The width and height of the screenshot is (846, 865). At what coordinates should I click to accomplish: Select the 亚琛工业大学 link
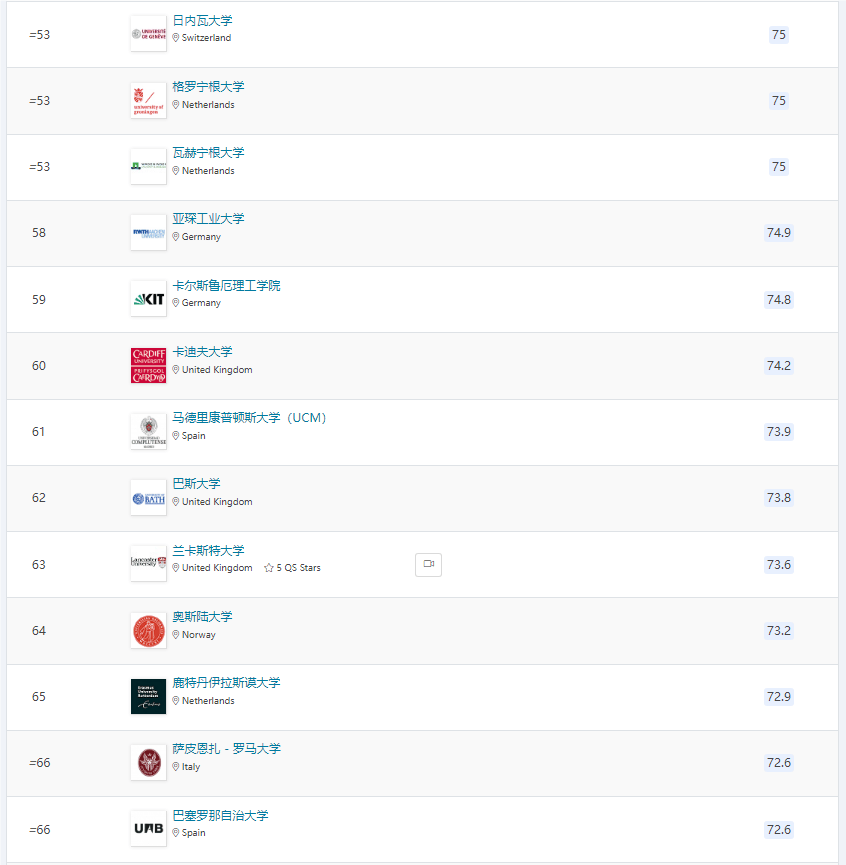click(208, 218)
